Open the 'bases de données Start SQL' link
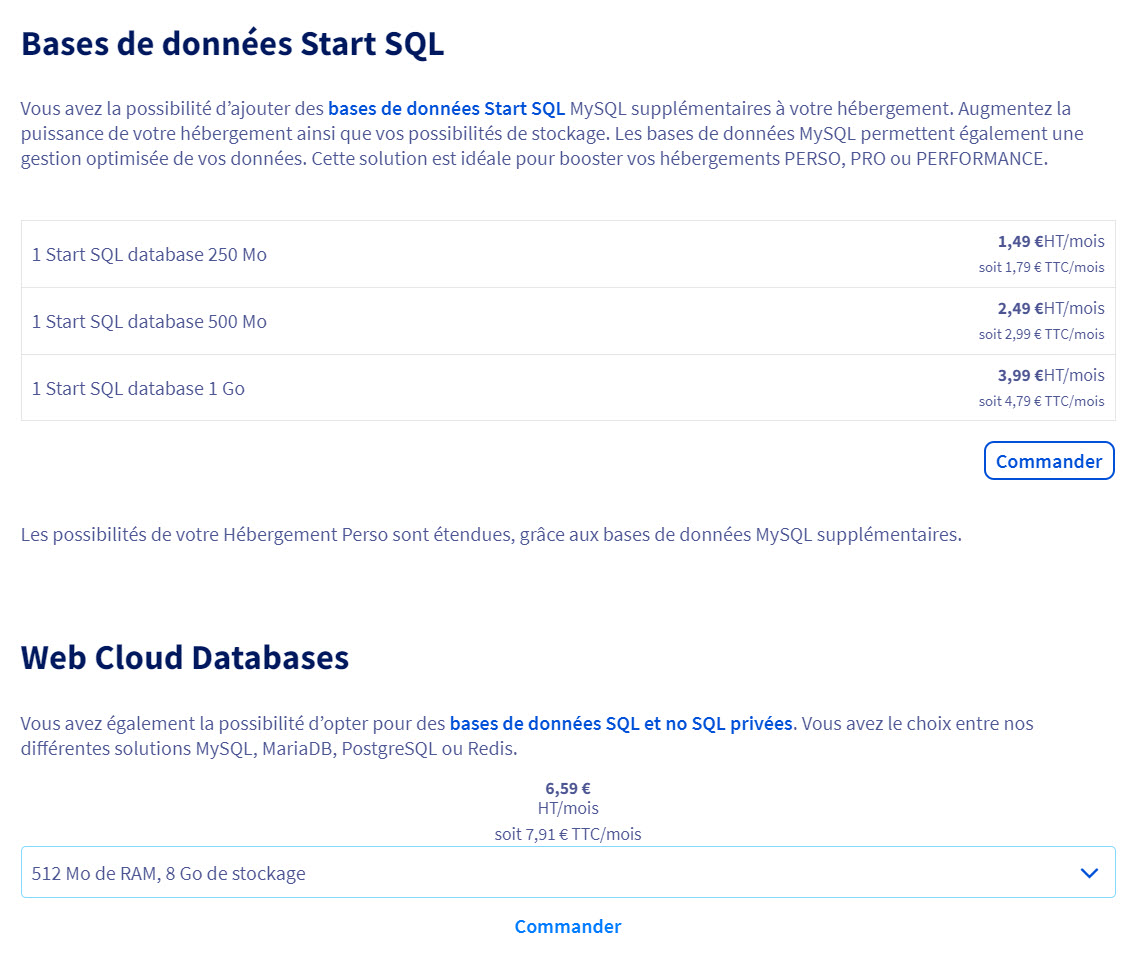Screen dimensions: 1148x962 tap(447, 108)
